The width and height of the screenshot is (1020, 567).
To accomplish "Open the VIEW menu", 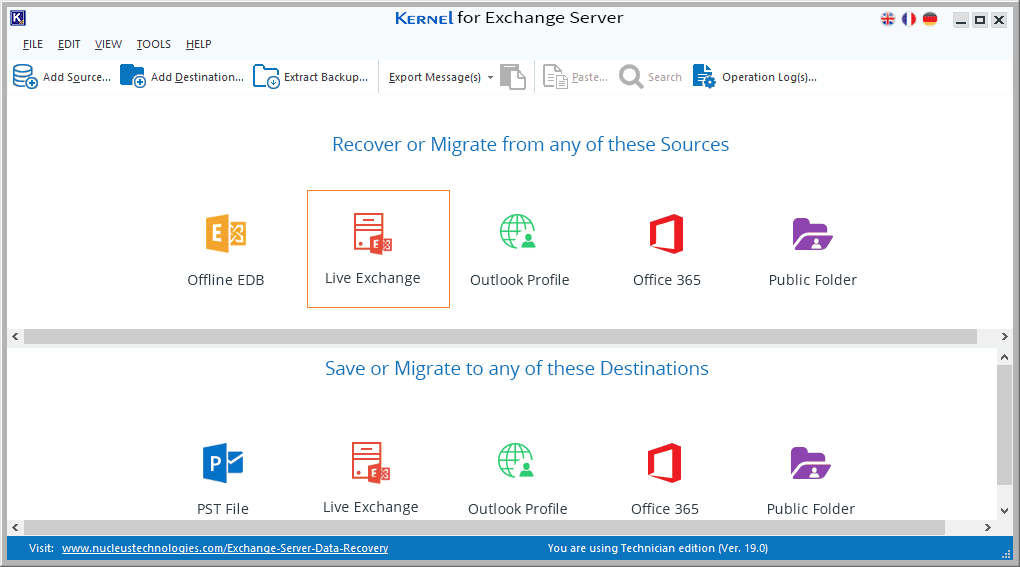I will (x=108, y=44).
